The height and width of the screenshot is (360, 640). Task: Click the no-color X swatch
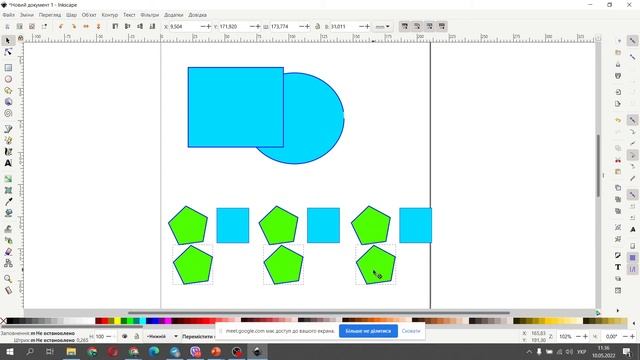[x=3, y=321]
